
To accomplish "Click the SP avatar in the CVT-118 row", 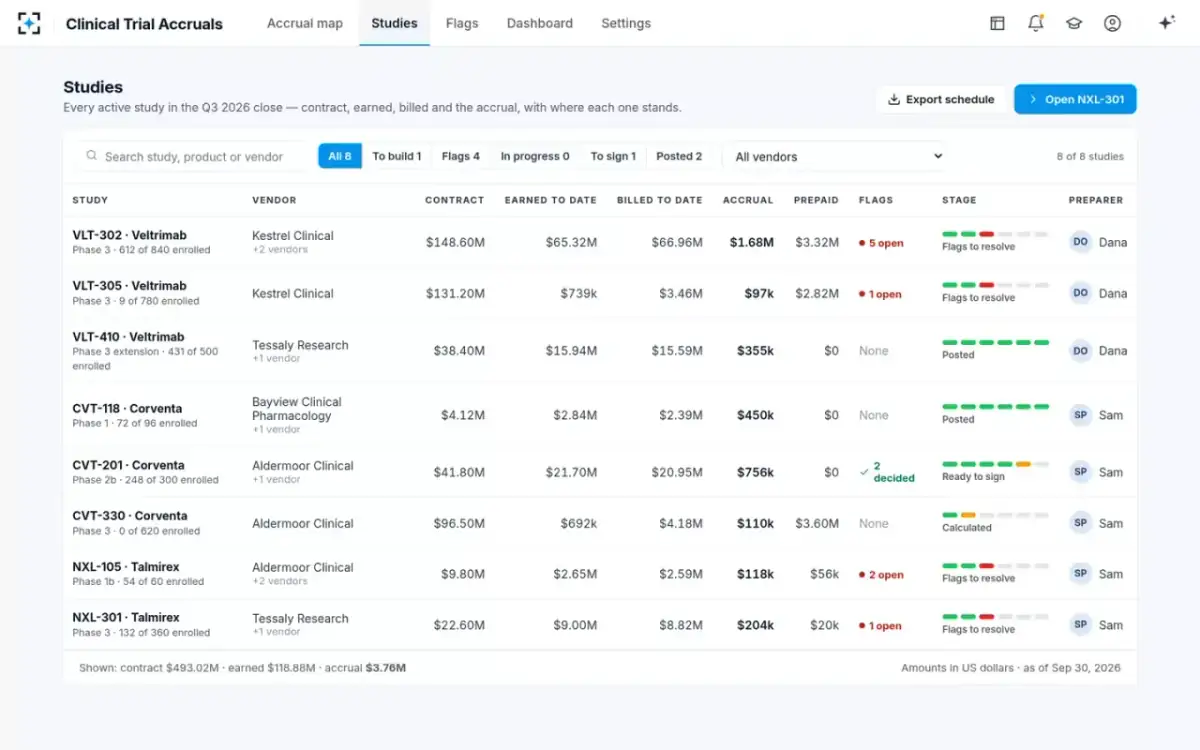I will tap(1080, 415).
